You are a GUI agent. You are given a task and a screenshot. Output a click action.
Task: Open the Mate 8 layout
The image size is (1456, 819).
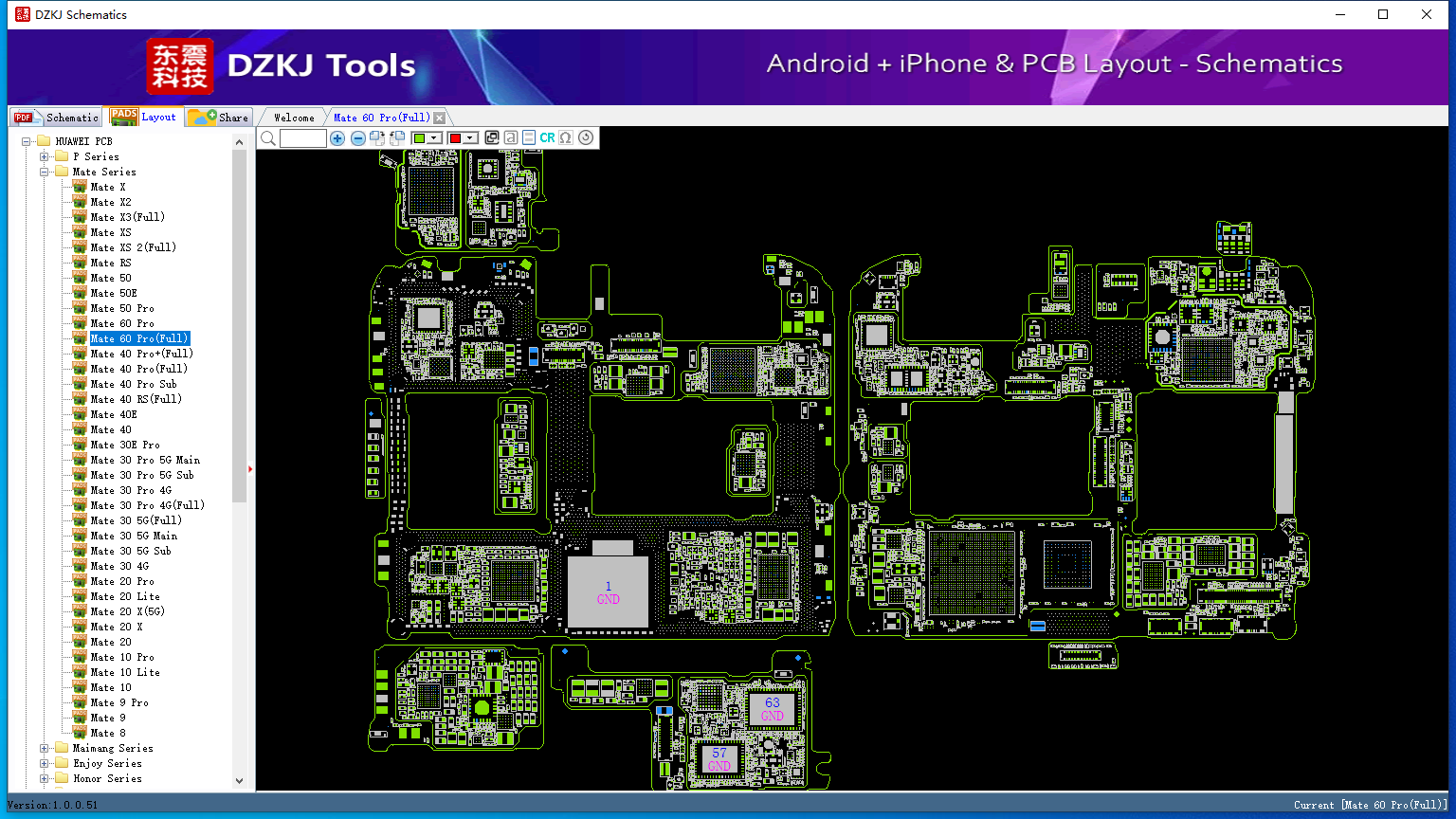pos(107,733)
